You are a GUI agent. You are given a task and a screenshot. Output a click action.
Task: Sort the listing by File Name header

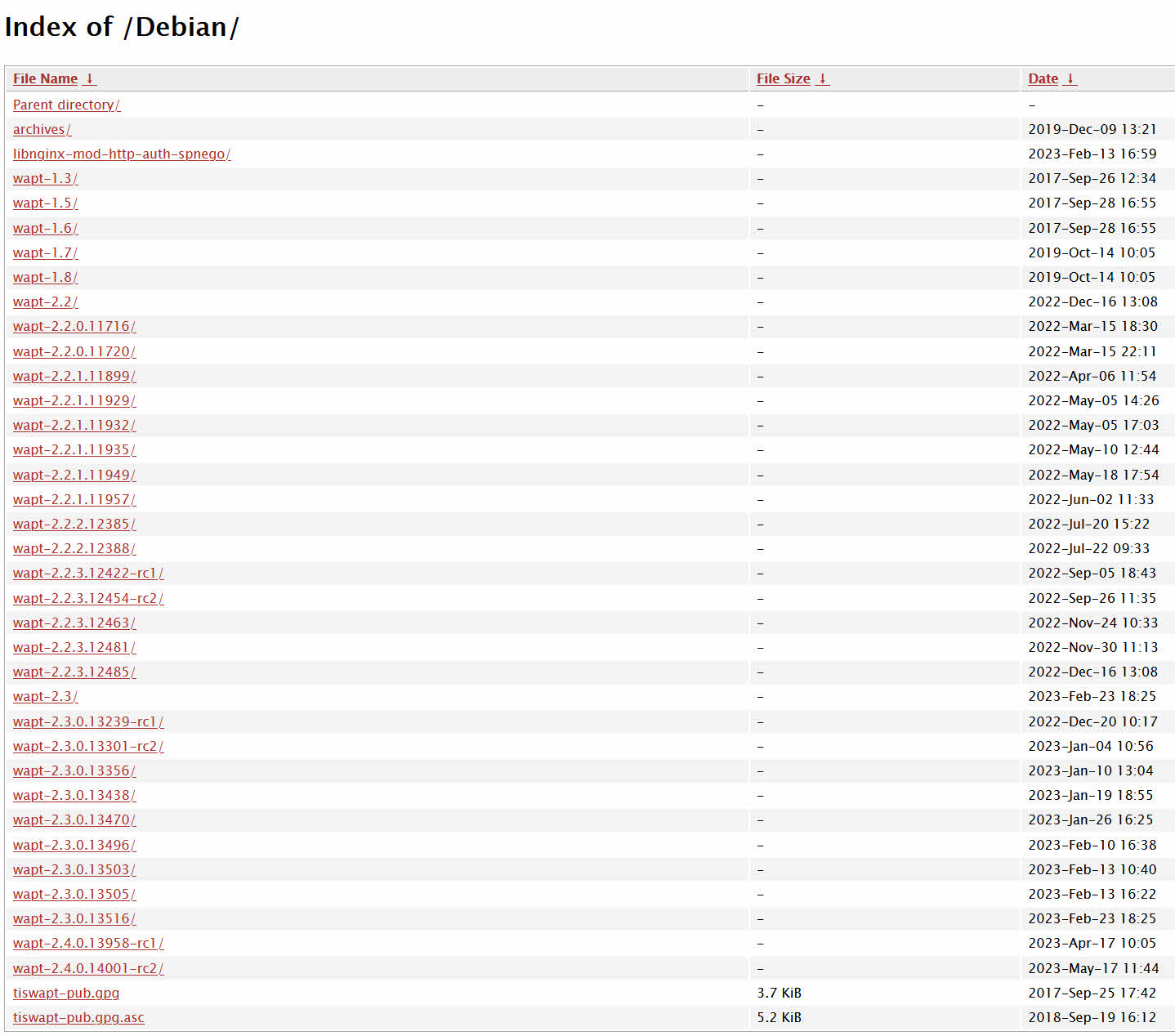[x=45, y=78]
